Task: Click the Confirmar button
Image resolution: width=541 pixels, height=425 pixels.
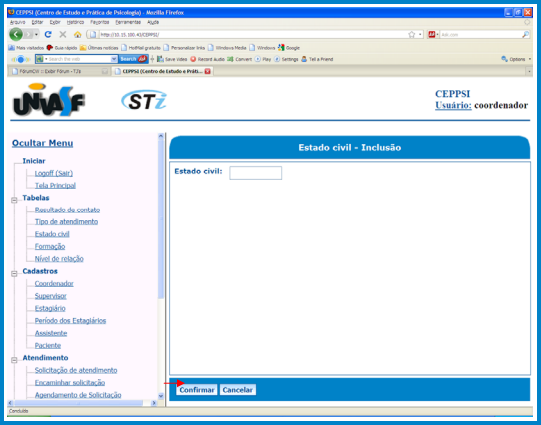Action: [197, 390]
